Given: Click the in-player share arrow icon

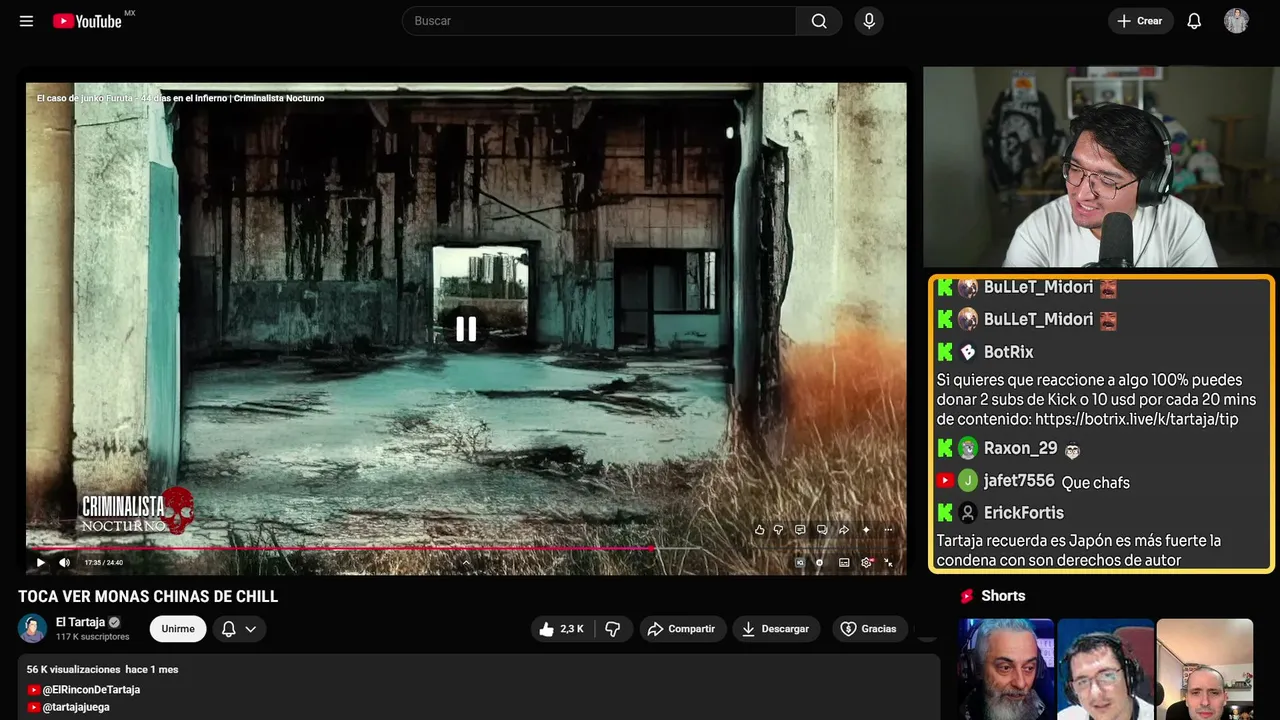Looking at the screenshot, I should tap(844, 530).
